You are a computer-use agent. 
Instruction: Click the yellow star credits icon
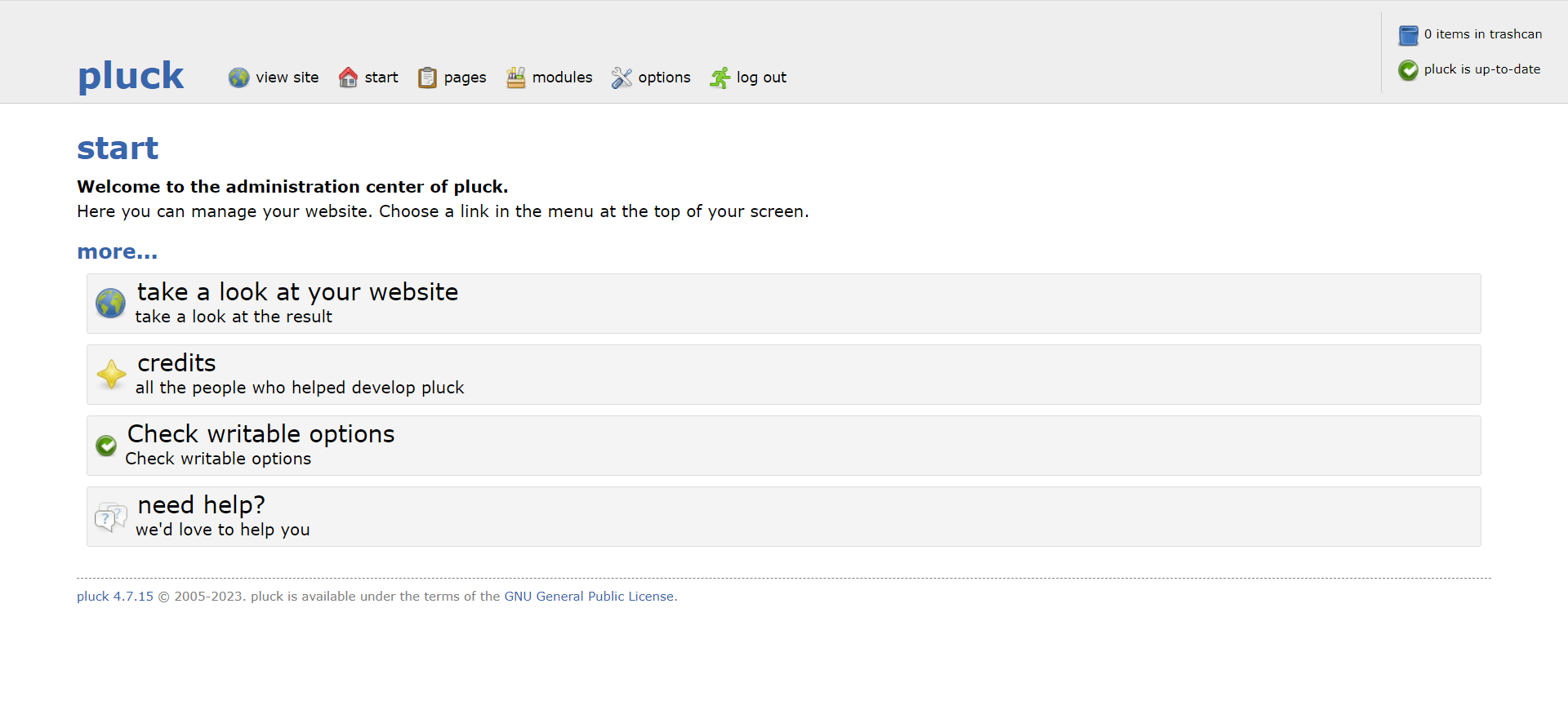tap(111, 375)
